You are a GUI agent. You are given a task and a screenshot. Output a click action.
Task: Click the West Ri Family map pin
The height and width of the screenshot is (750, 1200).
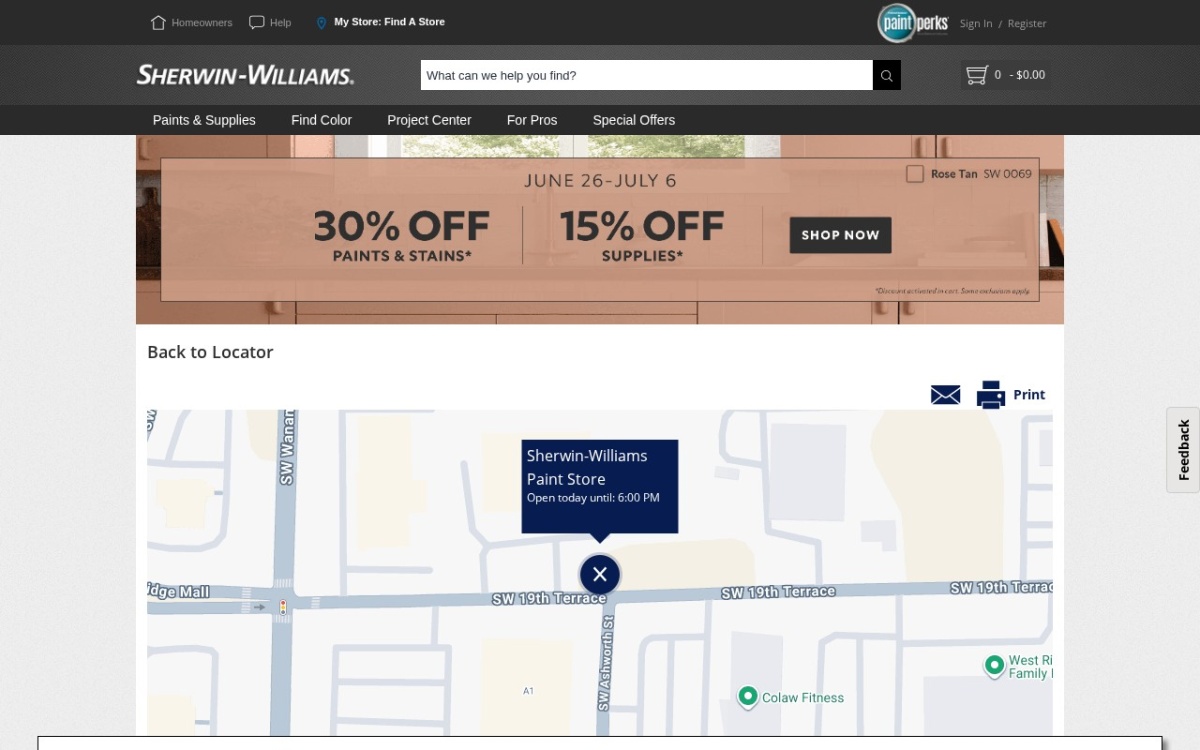point(994,666)
